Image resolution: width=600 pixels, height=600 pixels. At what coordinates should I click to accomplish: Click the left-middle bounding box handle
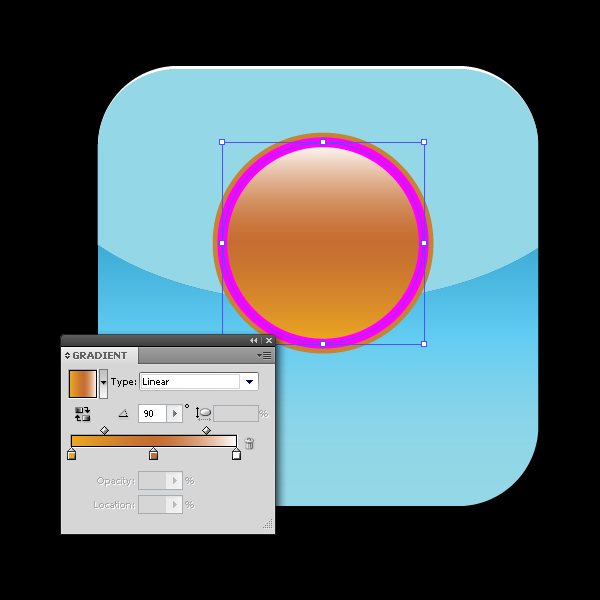(x=222, y=243)
